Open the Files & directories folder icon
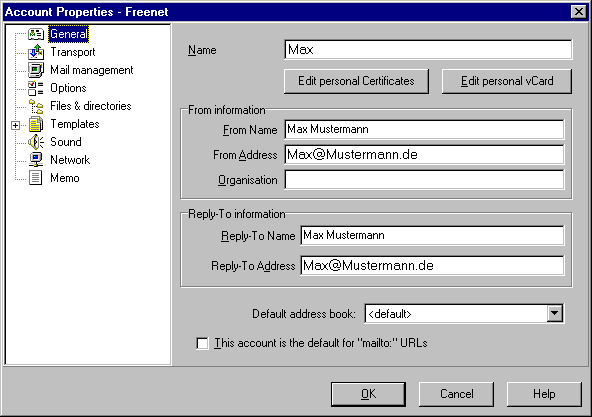Screen dimensions: 592x417 [x=36, y=106]
